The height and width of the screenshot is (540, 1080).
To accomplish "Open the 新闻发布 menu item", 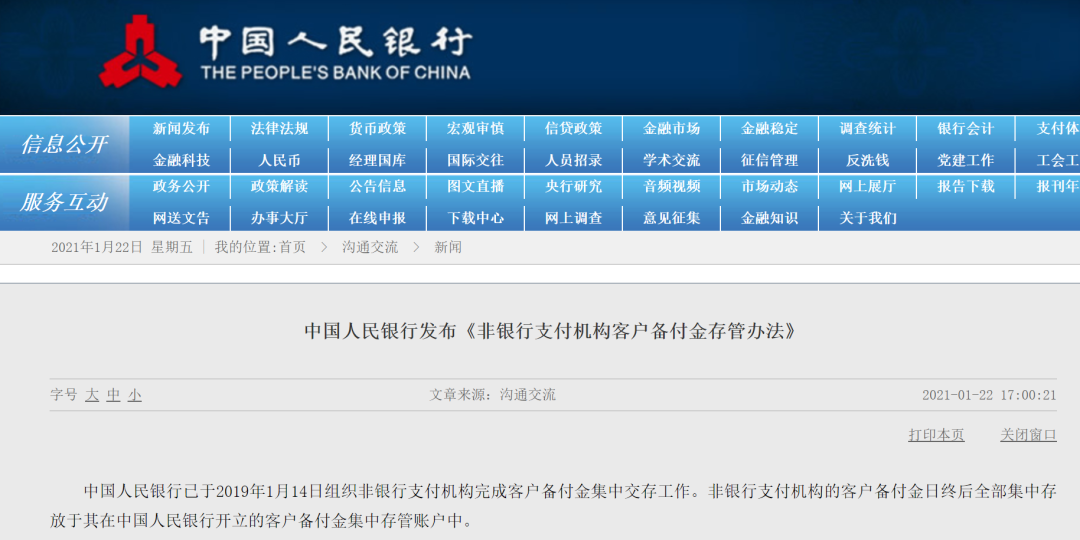I will pyautogui.click(x=181, y=129).
